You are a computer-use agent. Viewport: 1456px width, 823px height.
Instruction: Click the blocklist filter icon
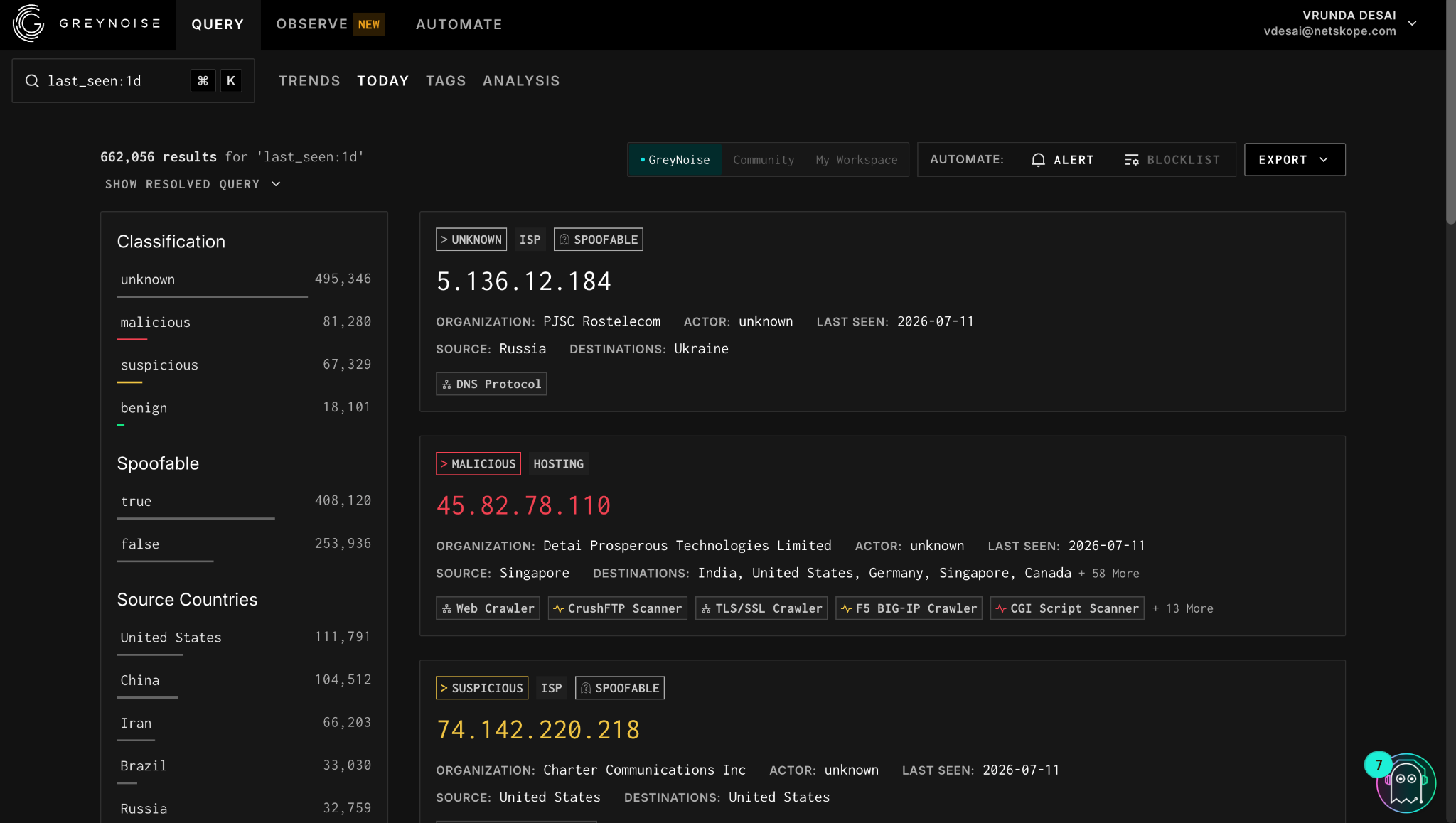1132,160
